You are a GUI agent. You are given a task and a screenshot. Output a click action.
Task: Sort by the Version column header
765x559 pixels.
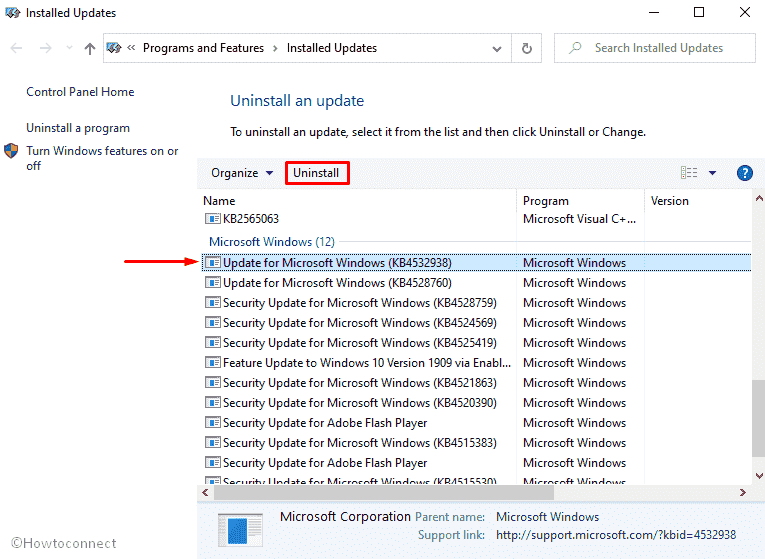point(669,201)
